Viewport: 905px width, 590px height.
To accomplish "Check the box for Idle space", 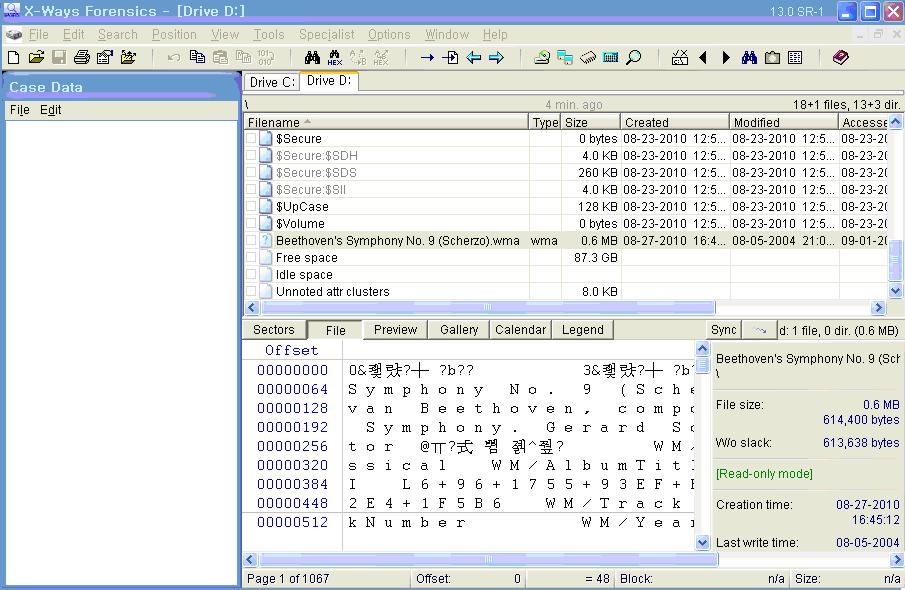I will (x=251, y=275).
